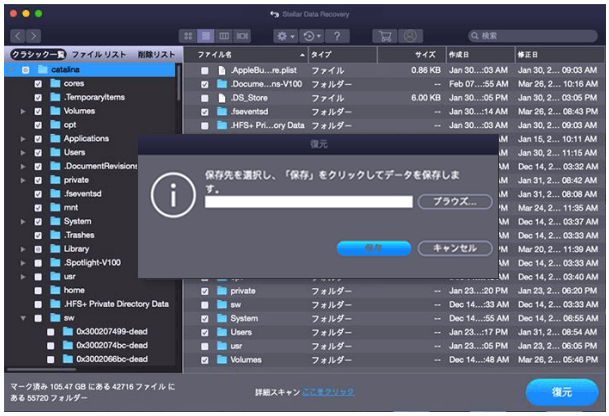Open the resume recovery history menu

(312, 36)
